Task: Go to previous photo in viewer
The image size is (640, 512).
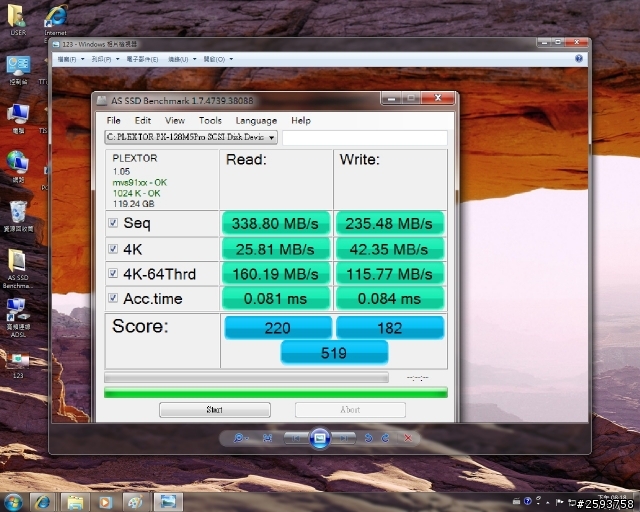Action: 296,438
